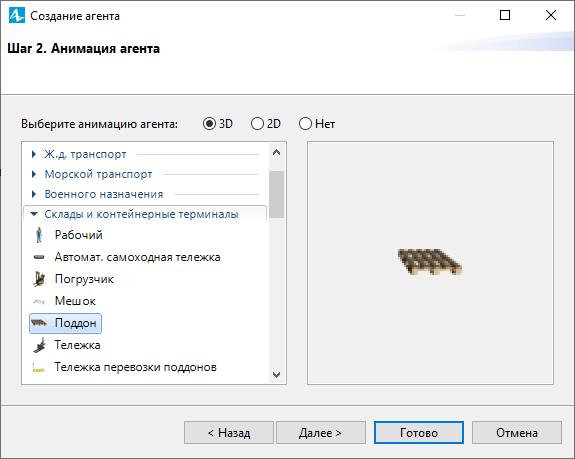
Task: Proceed with the Далее button
Action: tap(321, 433)
